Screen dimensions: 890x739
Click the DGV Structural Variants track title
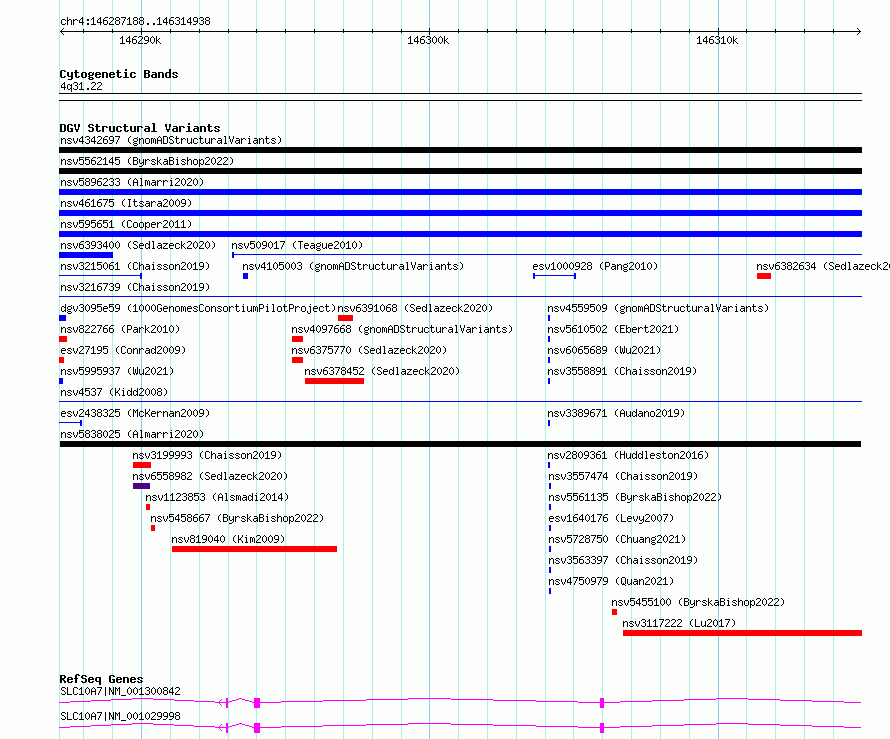click(140, 128)
